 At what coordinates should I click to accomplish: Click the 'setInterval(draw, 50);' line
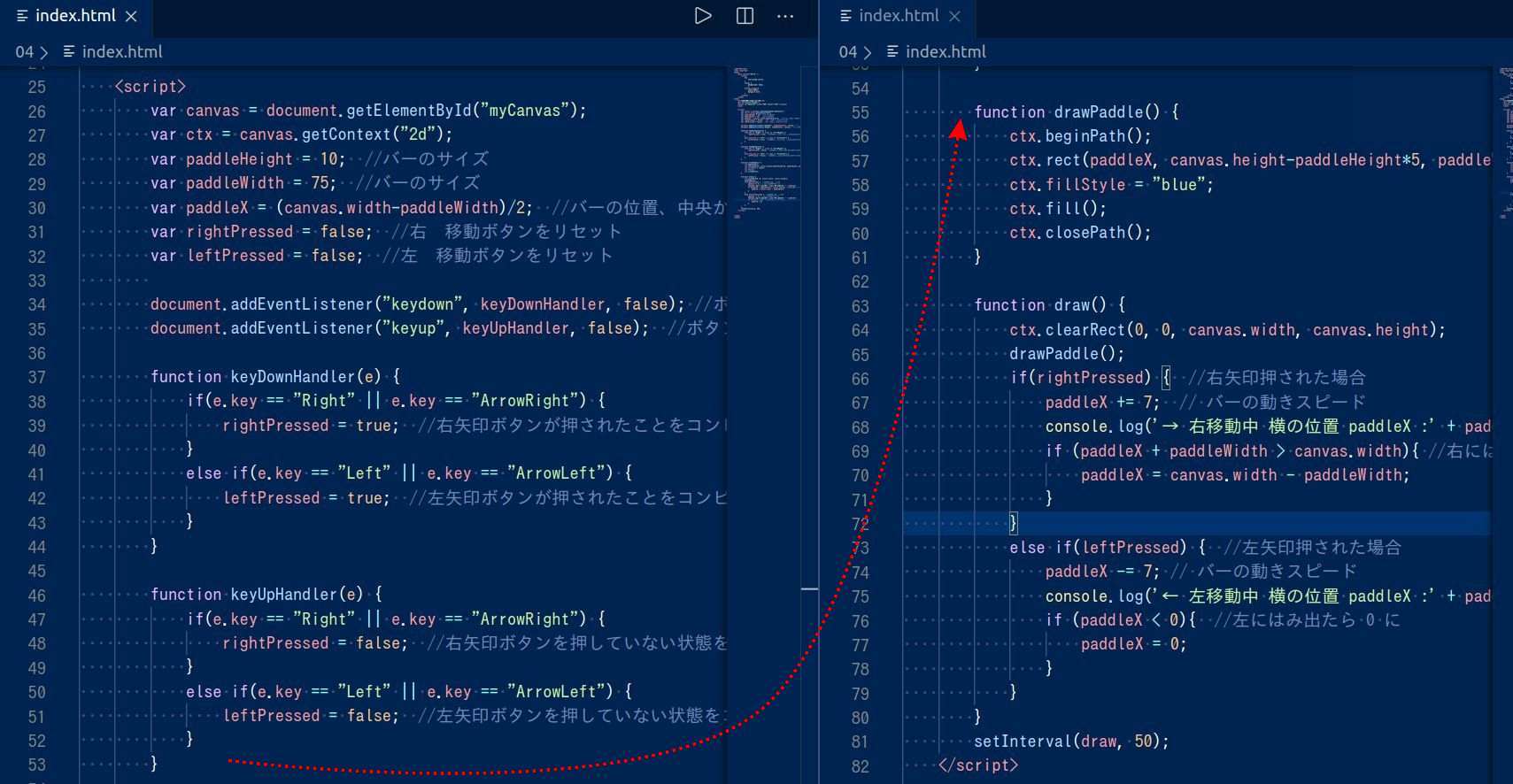click(1071, 742)
